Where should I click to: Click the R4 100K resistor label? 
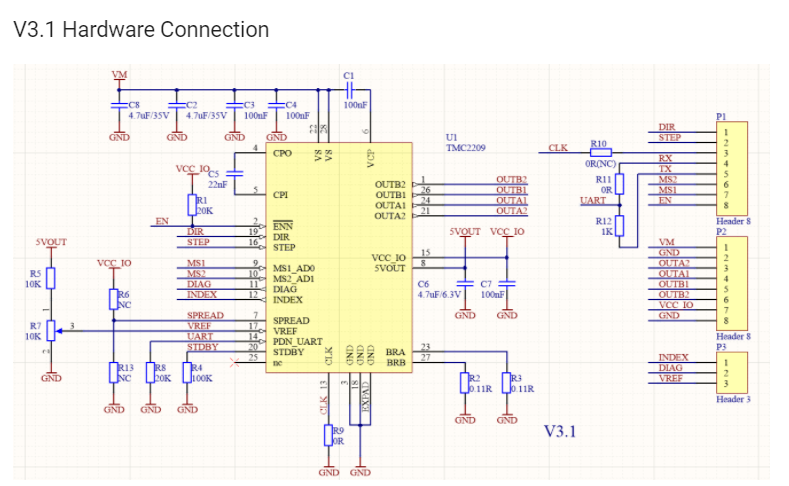[x=202, y=373]
